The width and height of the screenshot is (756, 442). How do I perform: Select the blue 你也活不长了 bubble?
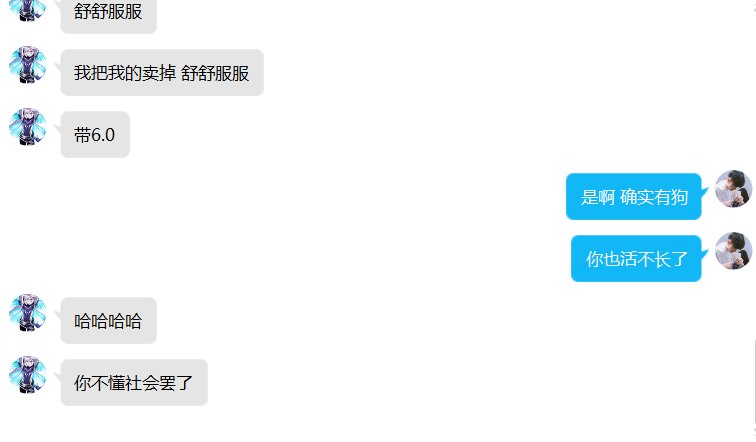coord(636,258)
